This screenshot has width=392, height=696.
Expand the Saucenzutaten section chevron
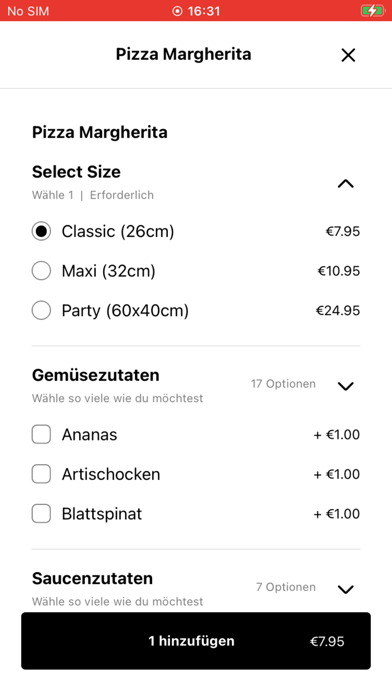pos(345,589)
